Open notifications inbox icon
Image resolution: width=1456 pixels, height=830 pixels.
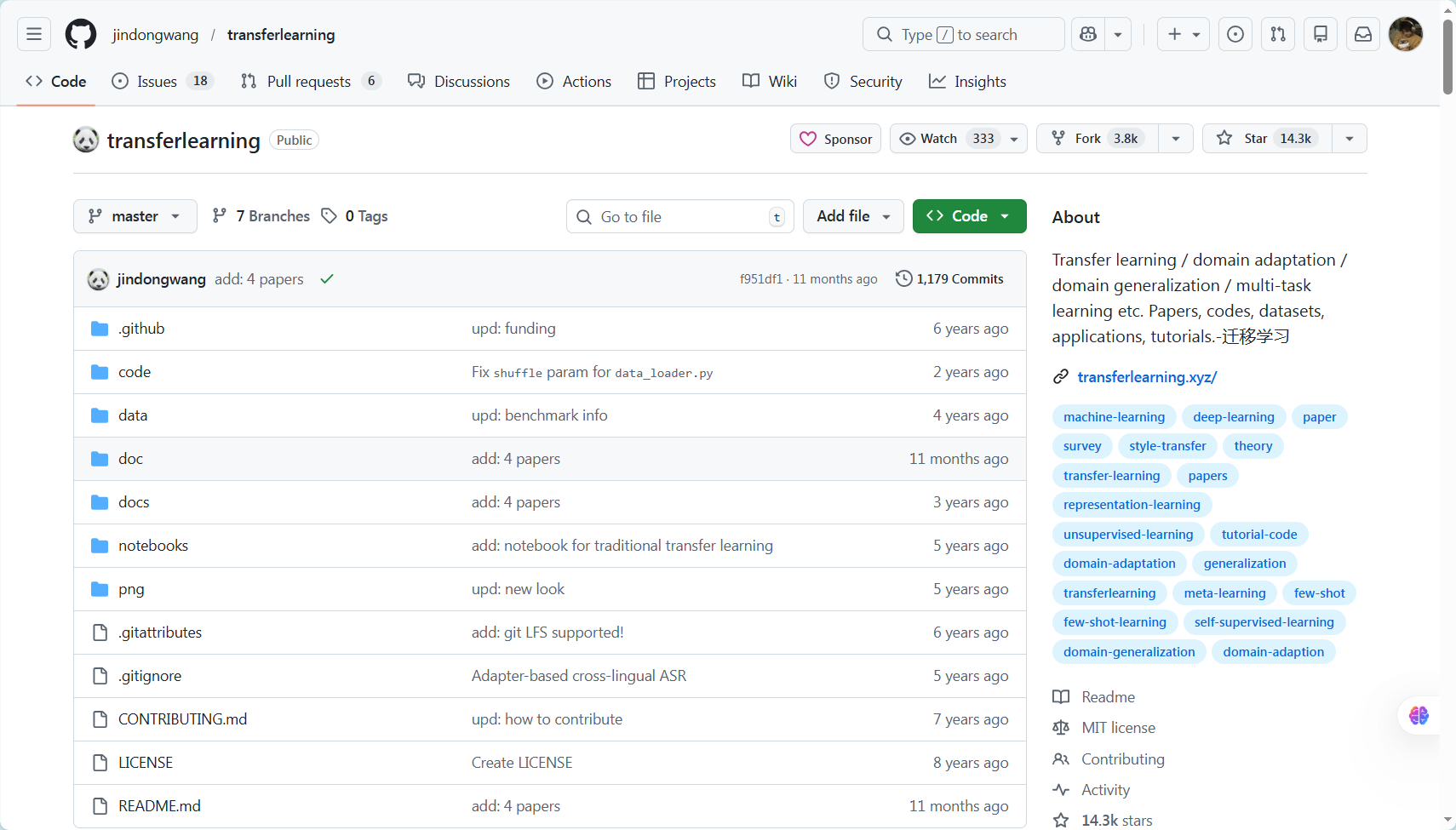[x=1363, y=34]
